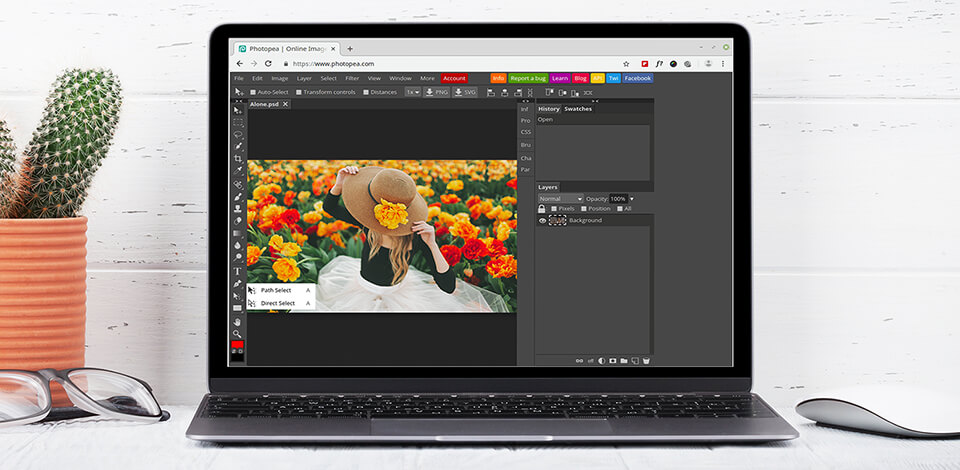
Task: Pick the Type tool
Action: click(x=238, y=271)
